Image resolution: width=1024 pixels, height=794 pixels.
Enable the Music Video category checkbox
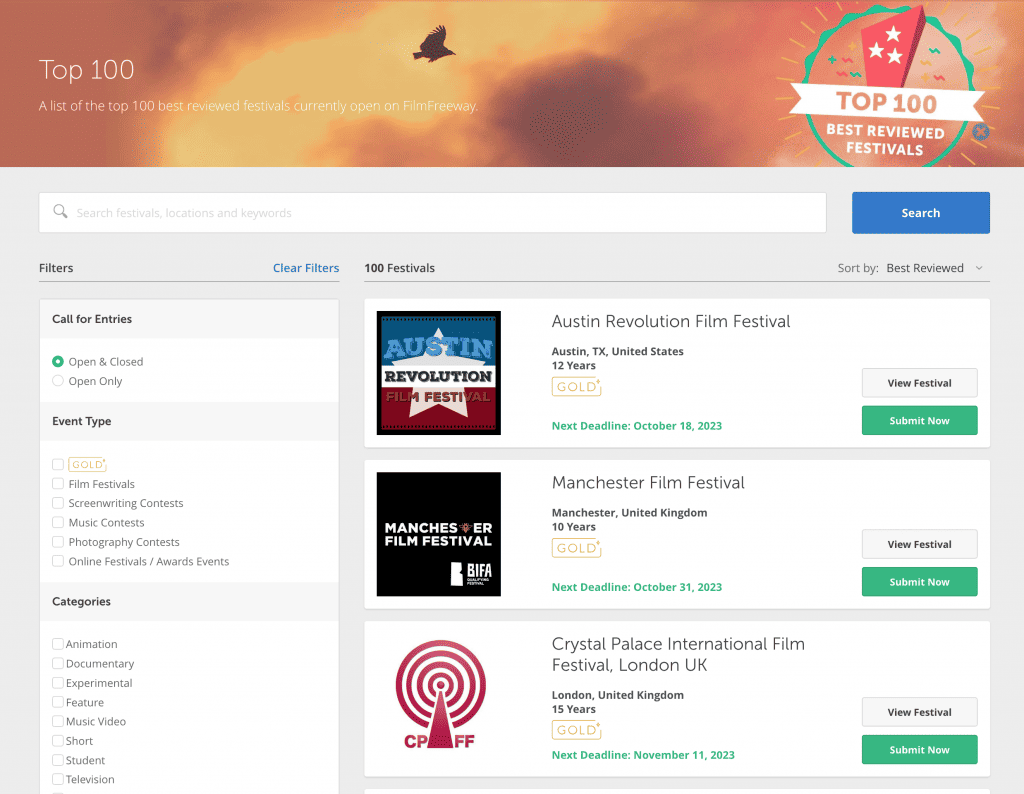tap(58, 722)
